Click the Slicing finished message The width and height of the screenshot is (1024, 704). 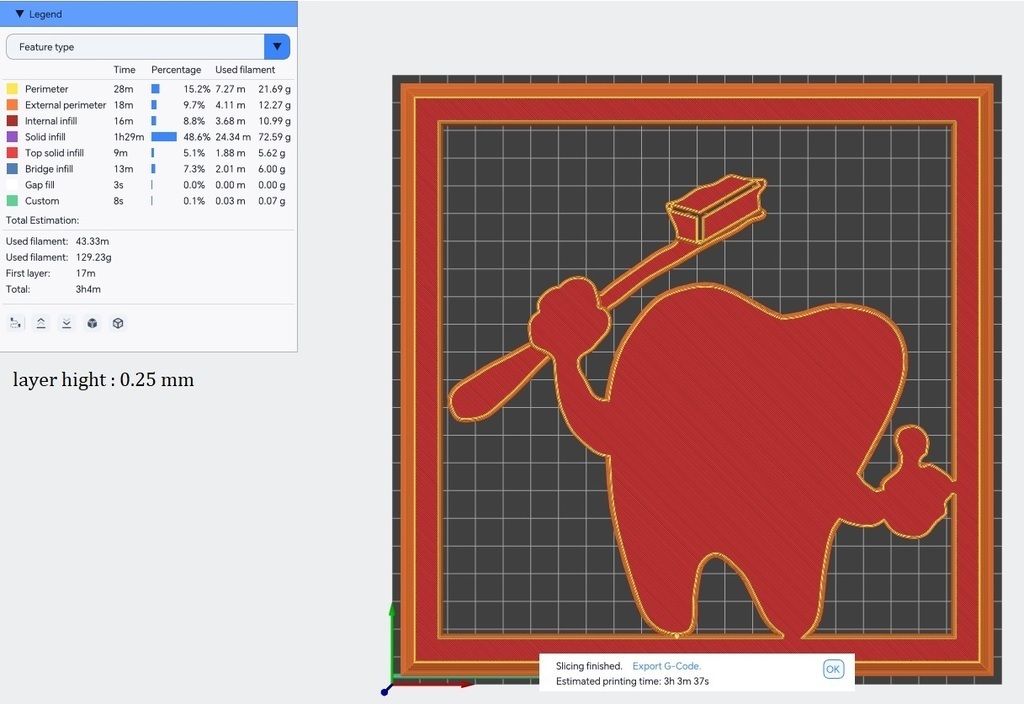[x=589, y=666]
